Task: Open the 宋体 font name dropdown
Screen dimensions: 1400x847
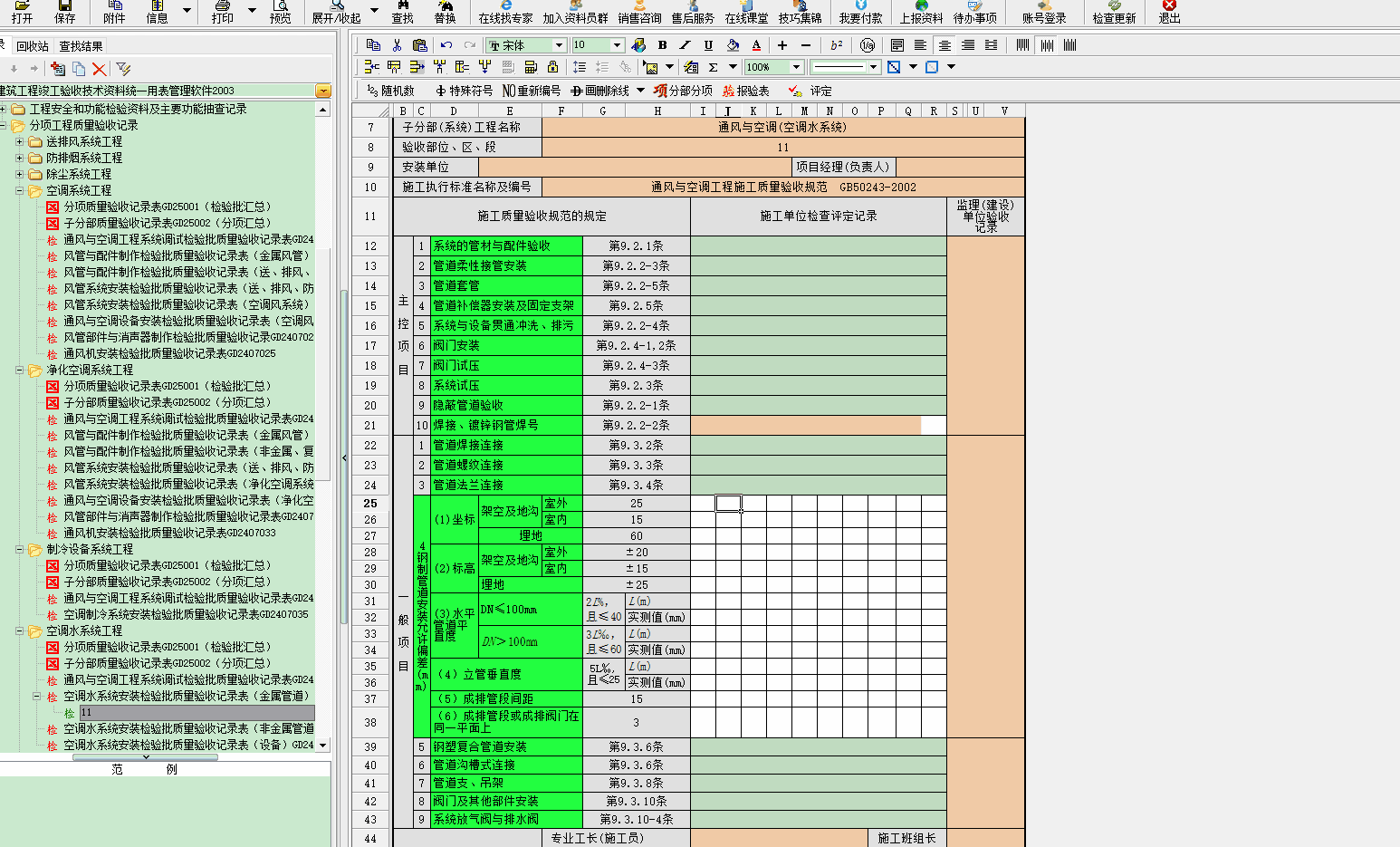Action: pyautogui.click(x=560, y=45)
